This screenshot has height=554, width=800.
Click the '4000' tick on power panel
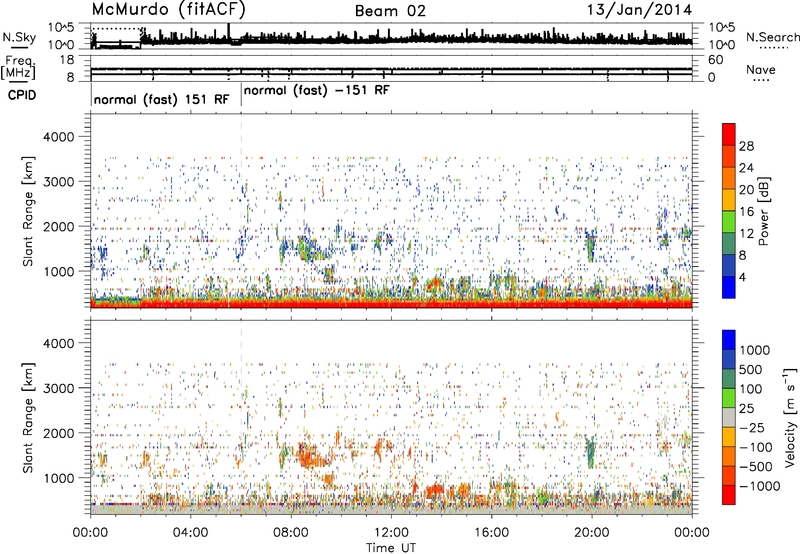(59, 137)
